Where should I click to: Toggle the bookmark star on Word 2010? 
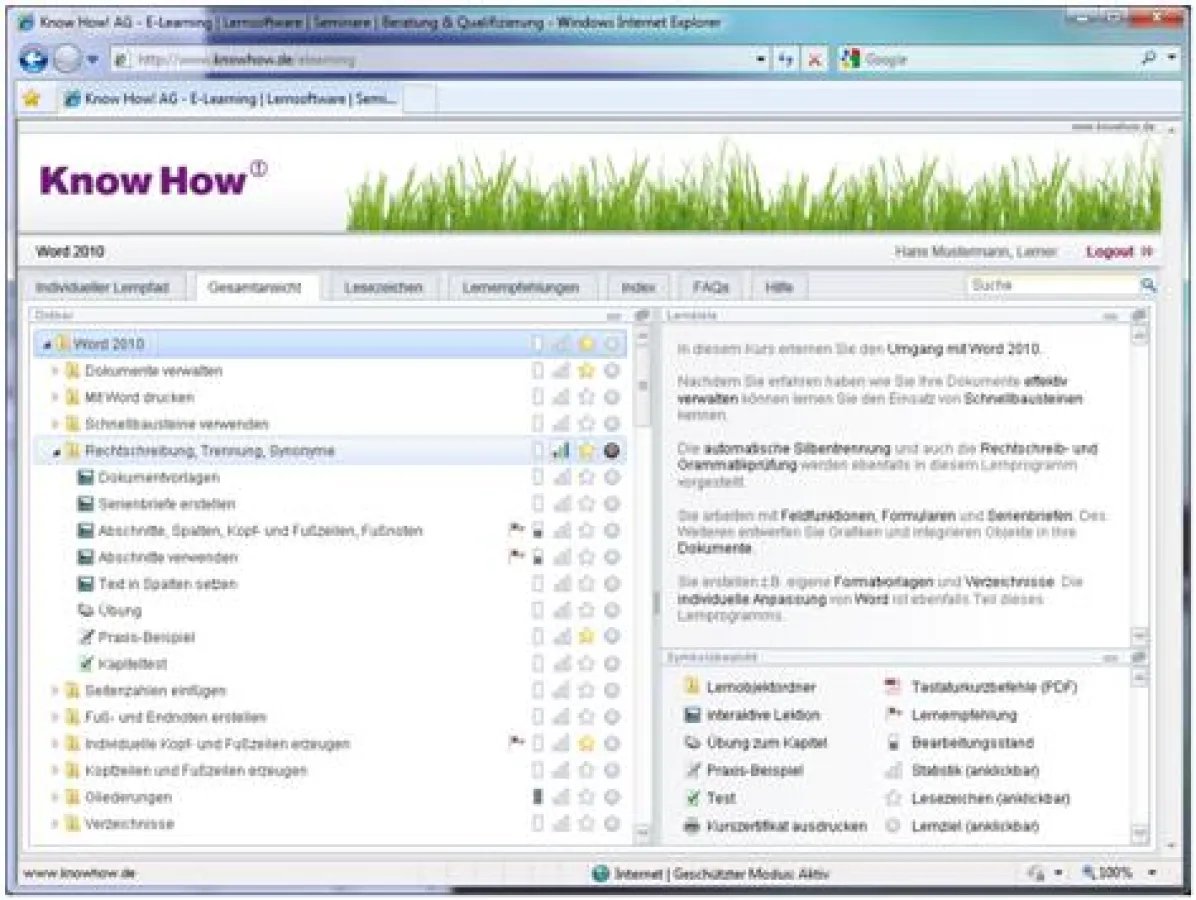click(x=585, y=343)
